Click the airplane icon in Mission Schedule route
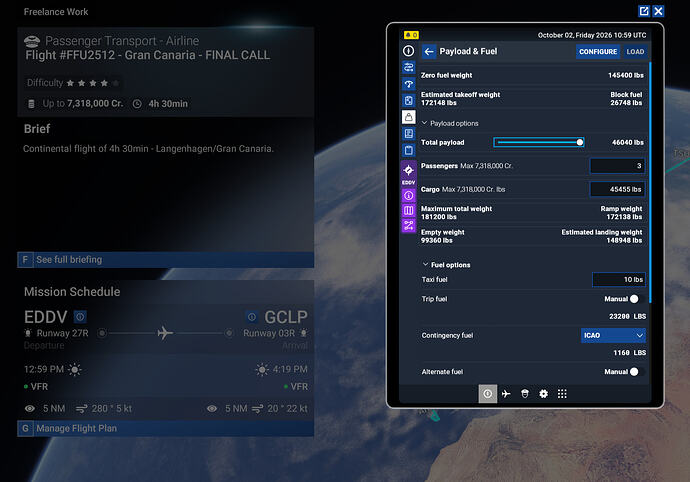 [165, 333]
